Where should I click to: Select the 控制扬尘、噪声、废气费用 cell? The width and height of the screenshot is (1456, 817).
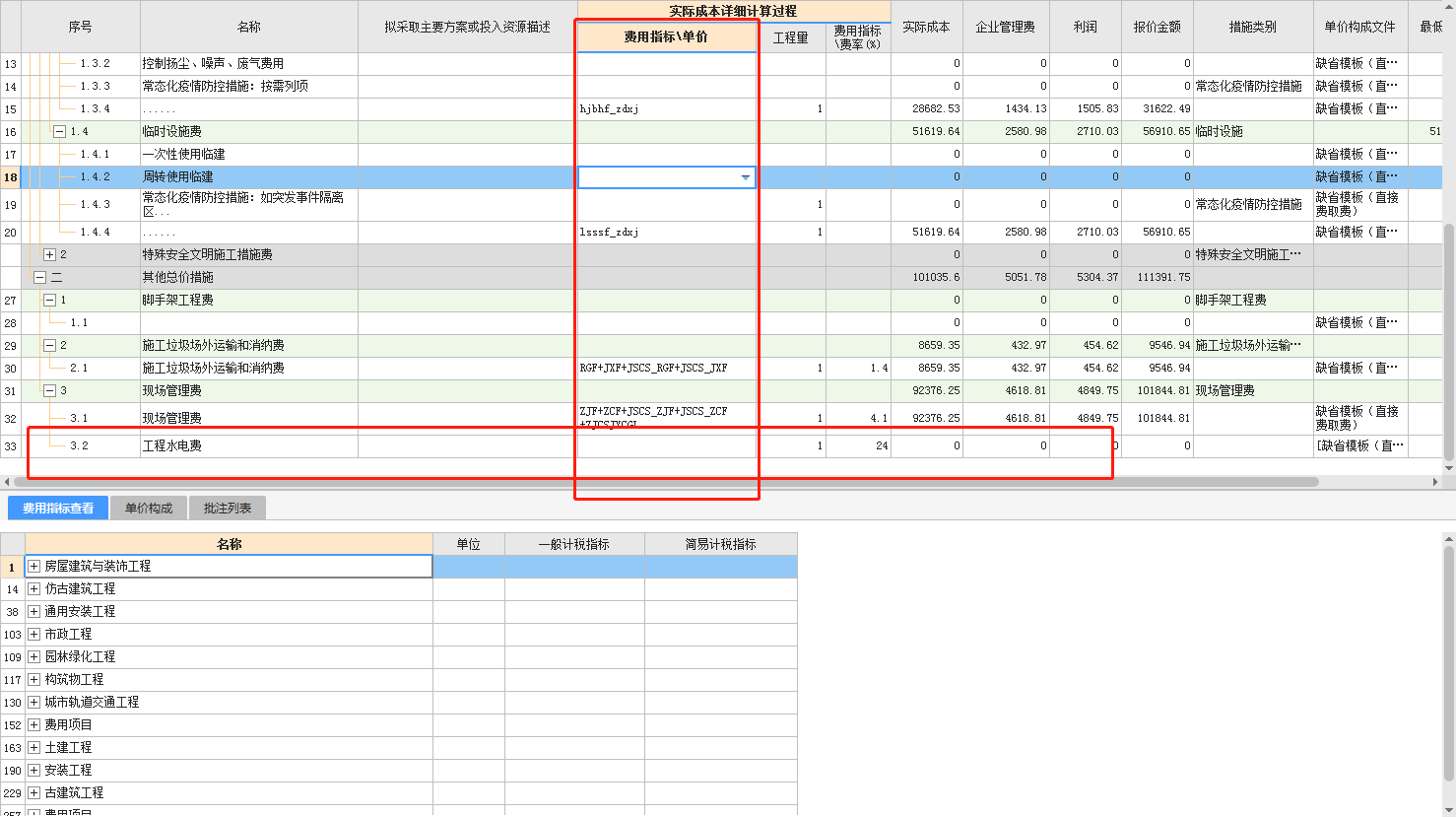tap(249, 63)
